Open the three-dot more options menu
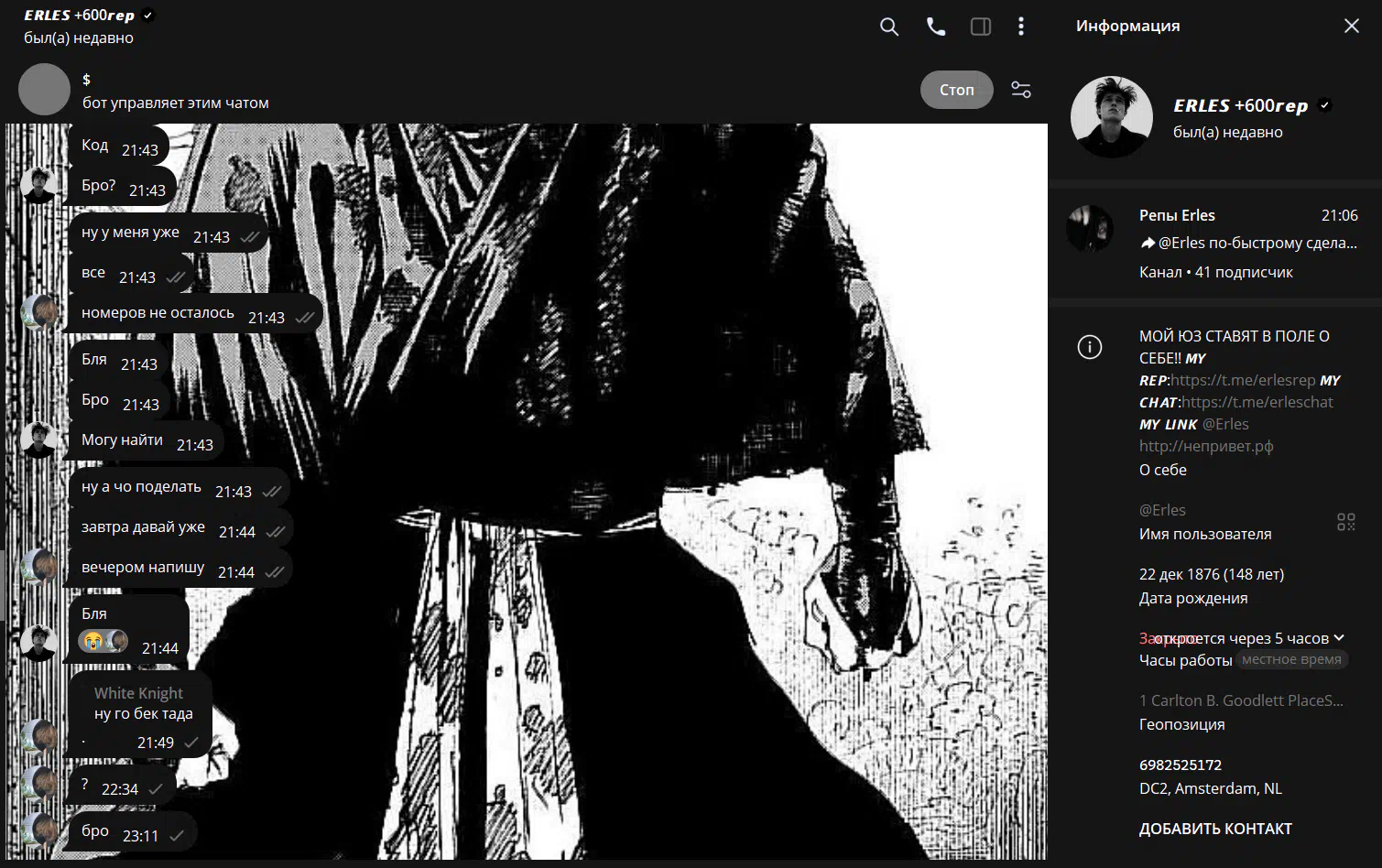The image size is (1382, 868). (x=1021, y=27)
